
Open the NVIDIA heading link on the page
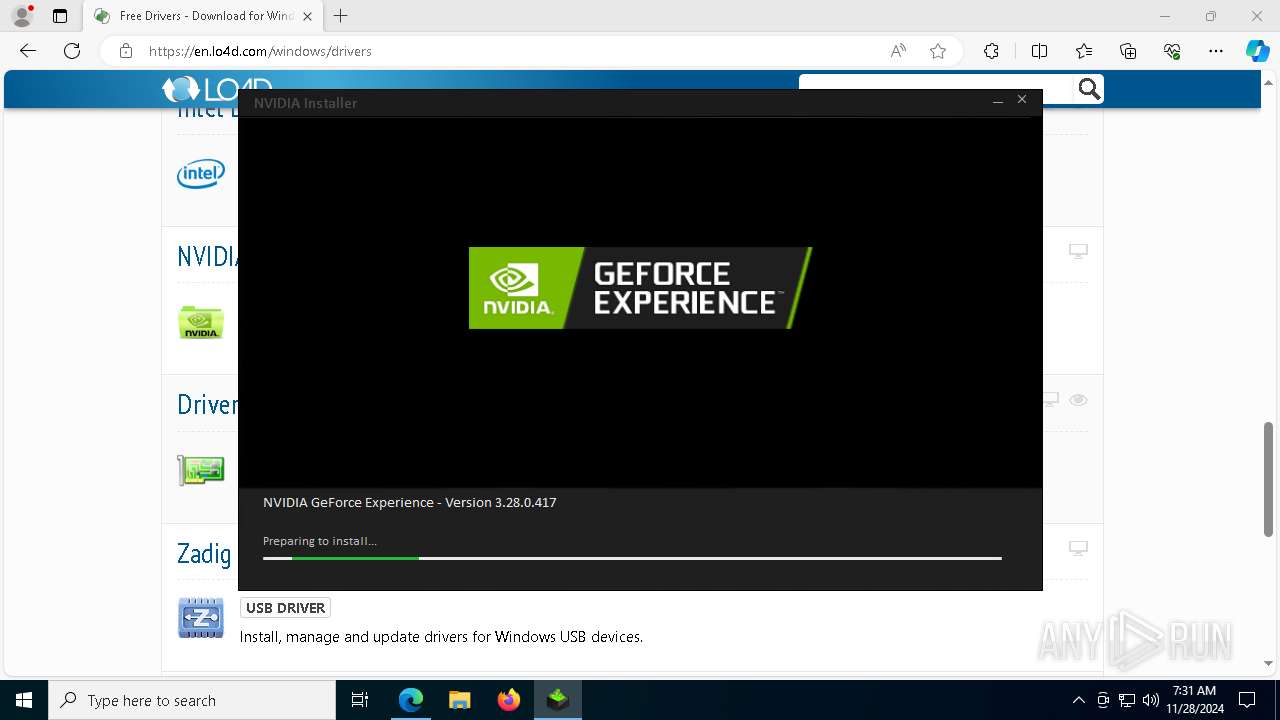[207, 256]
